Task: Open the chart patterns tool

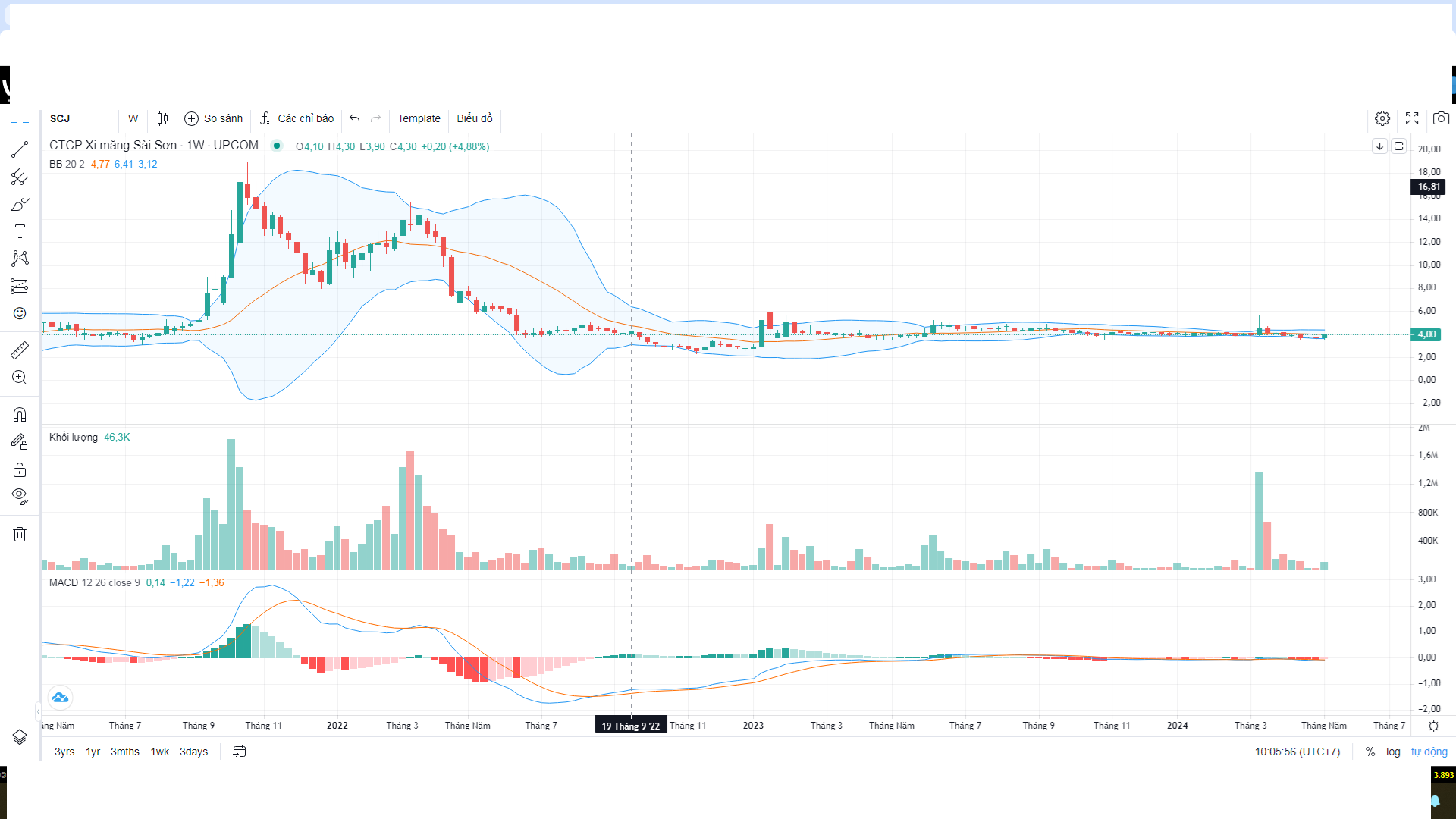Action: [x=20, y=259]
